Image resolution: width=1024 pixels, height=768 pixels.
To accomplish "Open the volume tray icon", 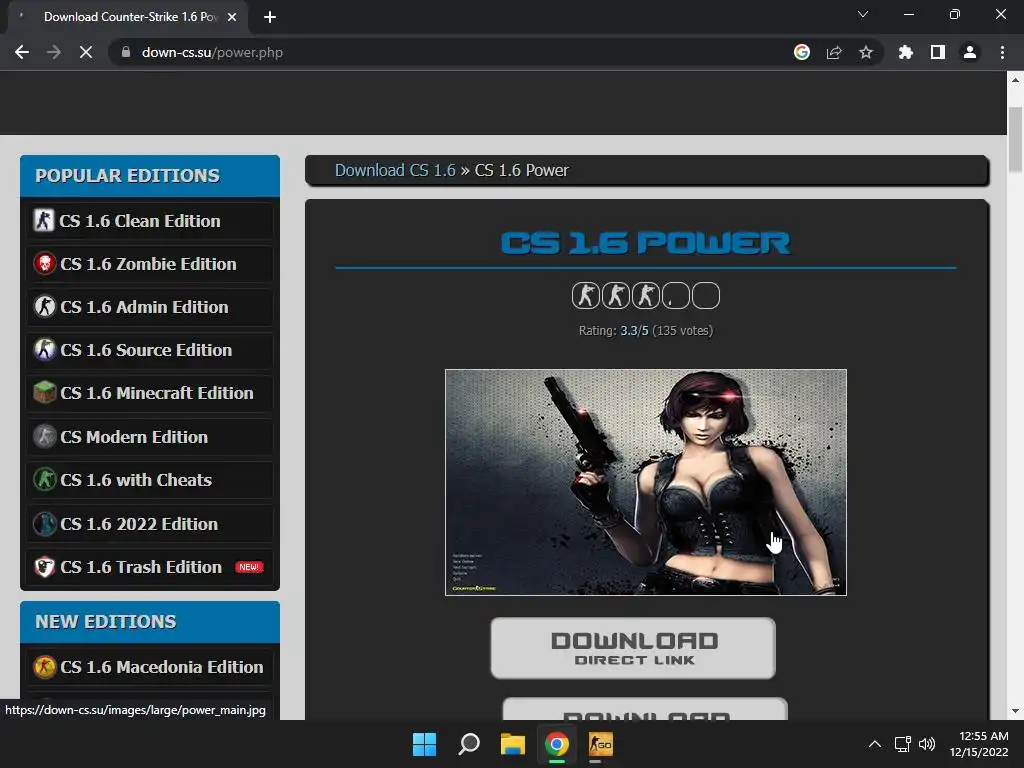I will click(927, 744).
